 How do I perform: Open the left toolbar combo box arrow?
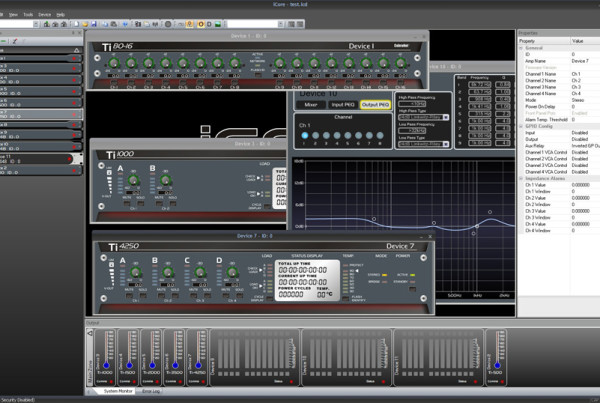(x=36, y=24)
